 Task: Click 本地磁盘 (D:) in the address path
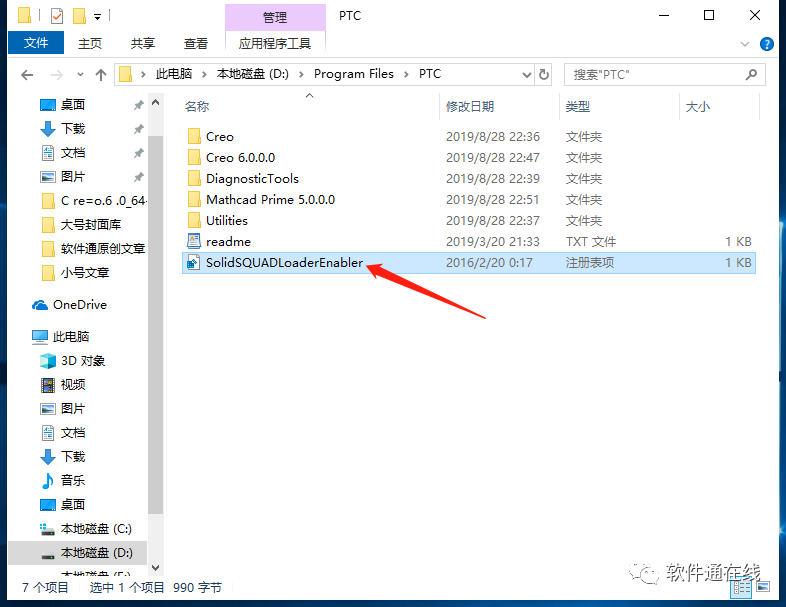coord(253,74)
